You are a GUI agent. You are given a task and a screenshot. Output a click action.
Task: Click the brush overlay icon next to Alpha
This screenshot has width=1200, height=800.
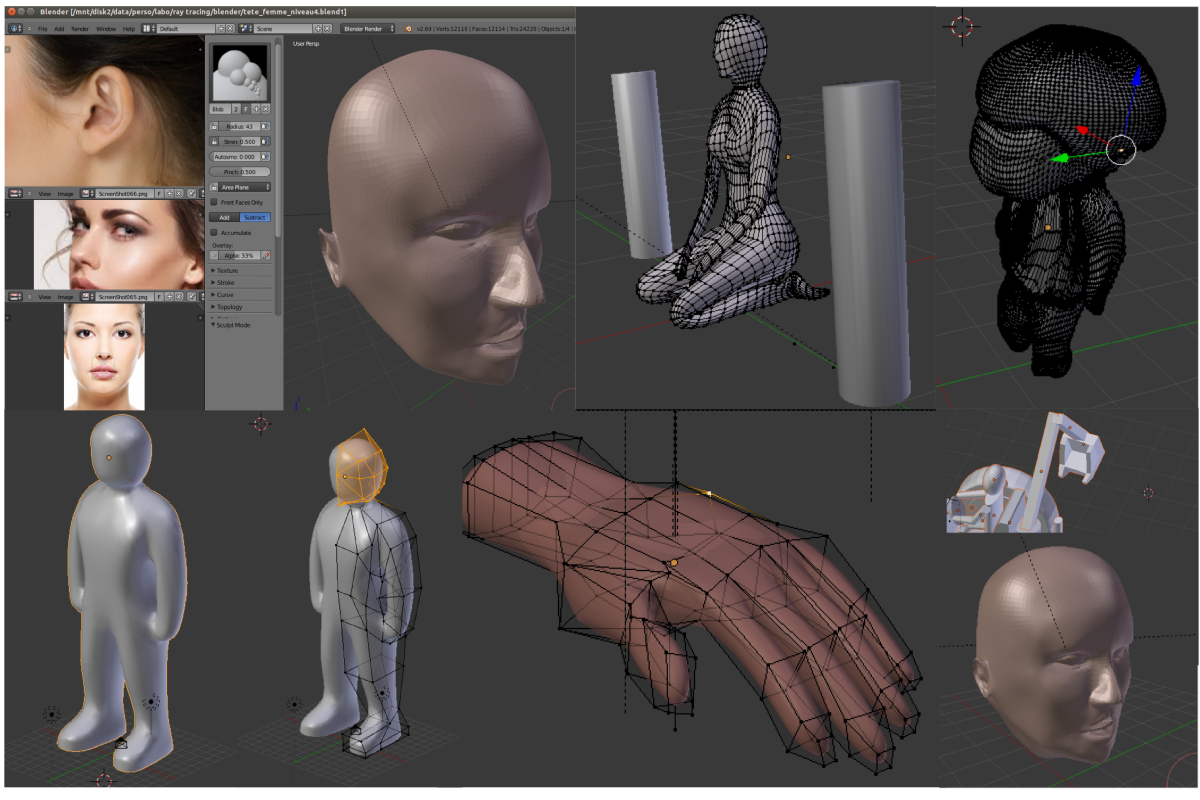tap(265, 256)
